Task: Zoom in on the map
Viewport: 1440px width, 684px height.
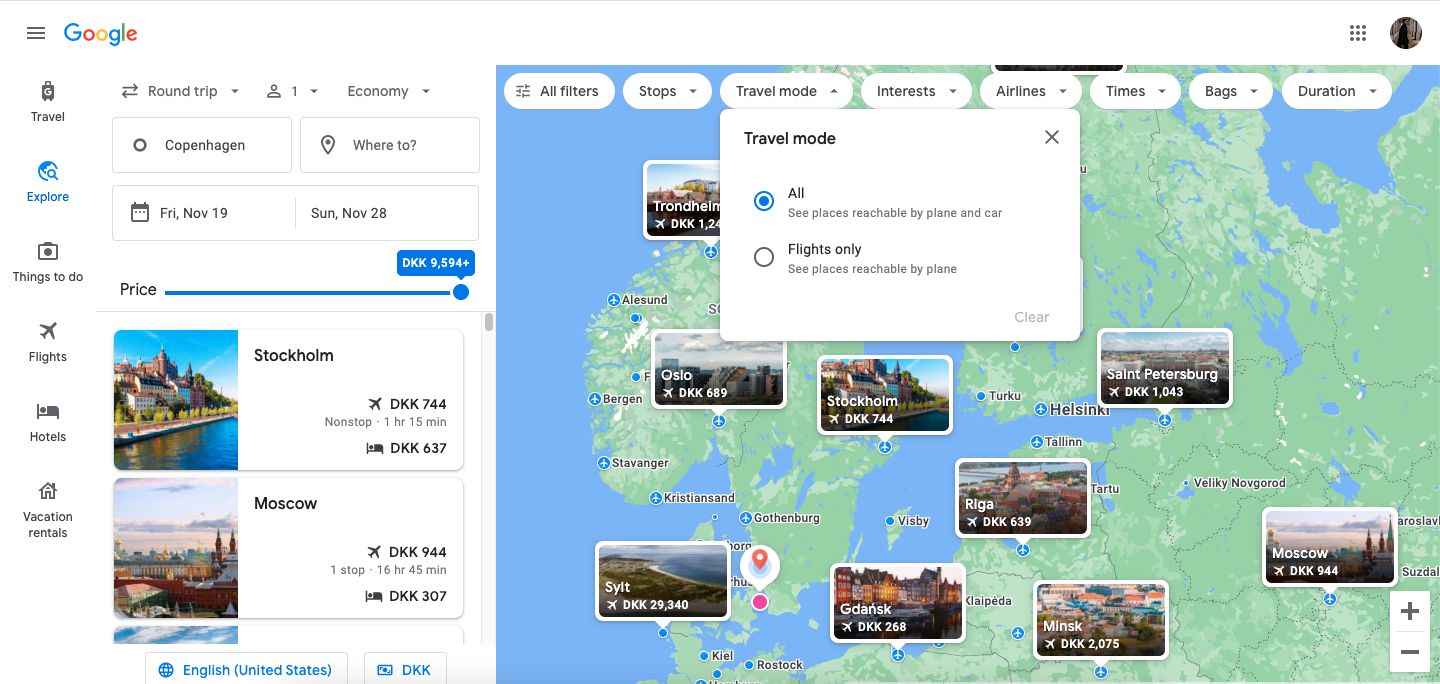Action: tap(1410, 611)
